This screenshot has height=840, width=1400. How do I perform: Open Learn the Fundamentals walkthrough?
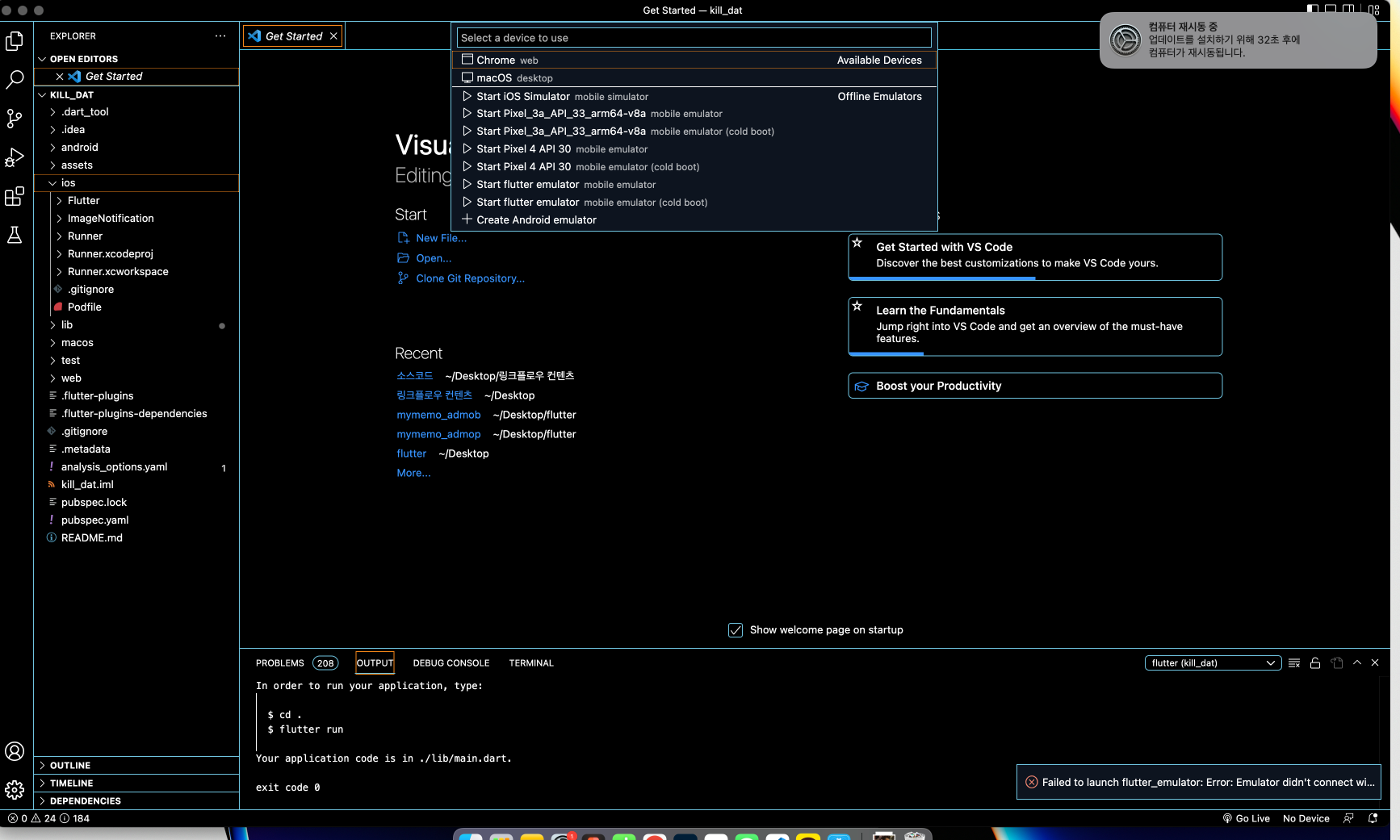coord(1035,327)
